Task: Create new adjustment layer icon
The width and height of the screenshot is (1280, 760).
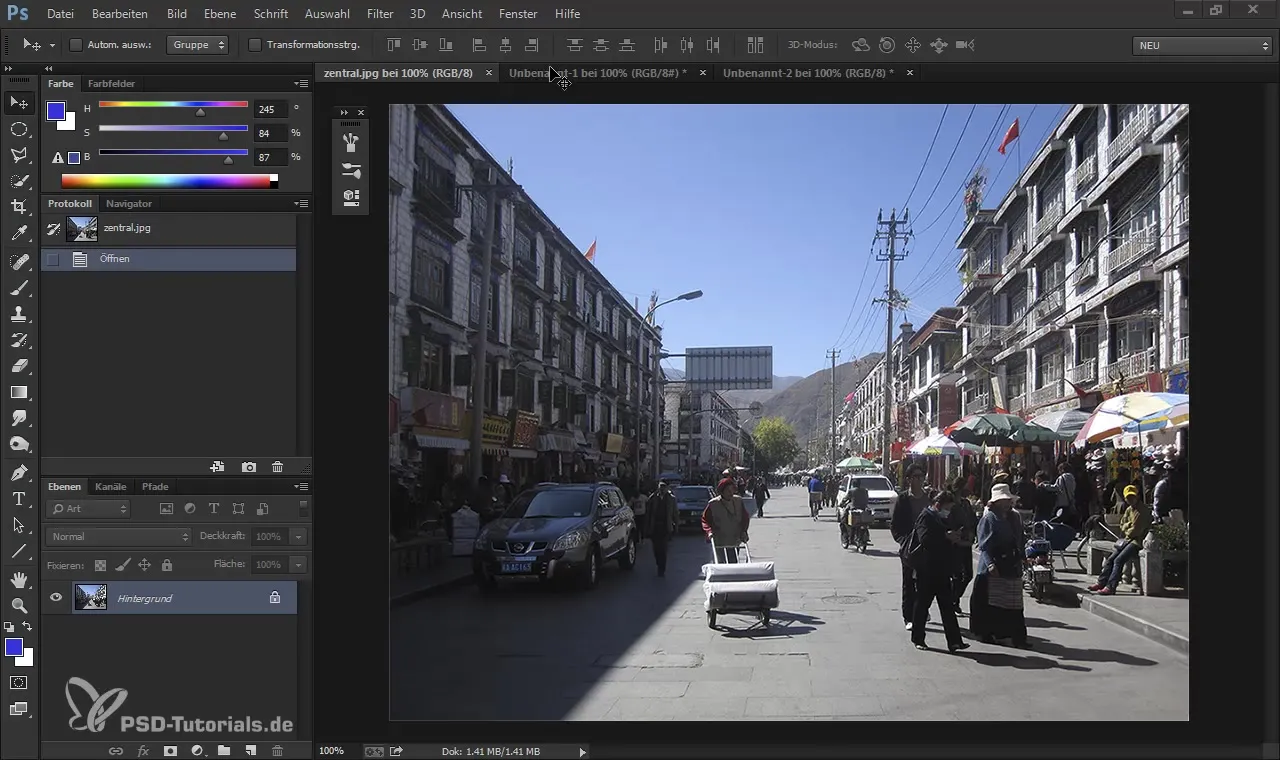Action: [x=197, y=750]
